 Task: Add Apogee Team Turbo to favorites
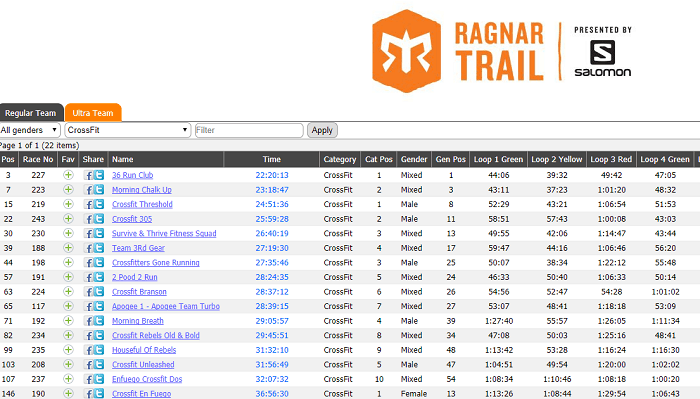[x=68, y=306]
